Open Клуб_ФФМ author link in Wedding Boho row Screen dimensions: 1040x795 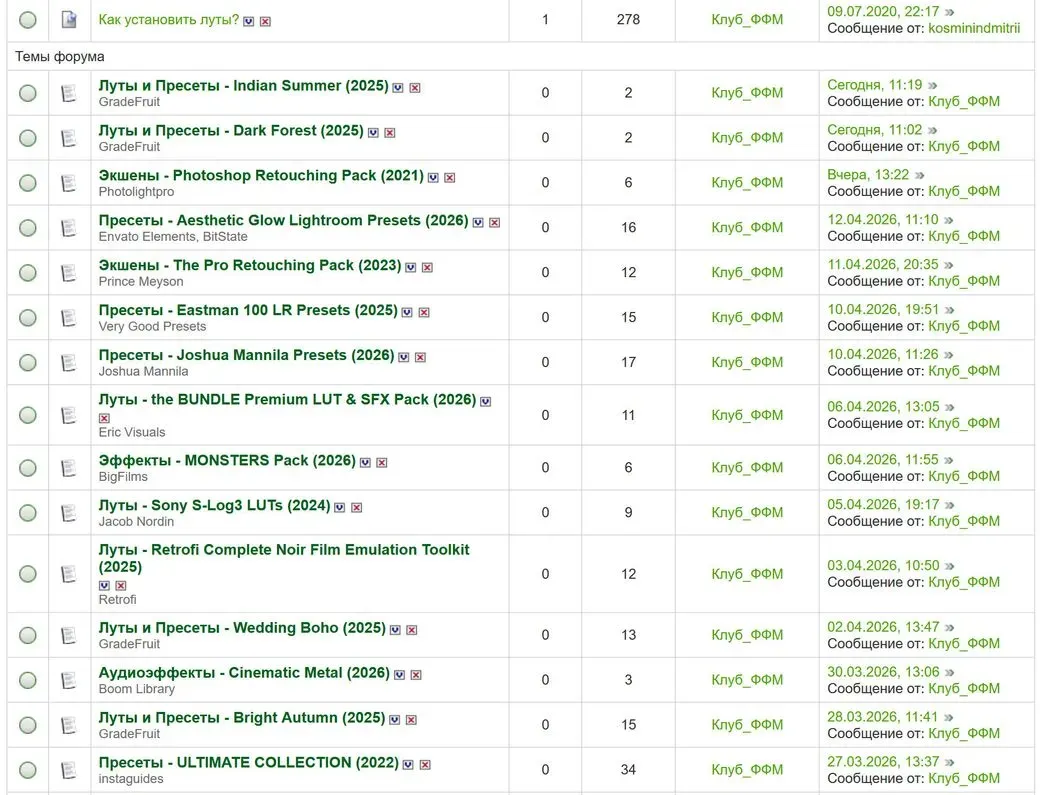pos(747,635)
